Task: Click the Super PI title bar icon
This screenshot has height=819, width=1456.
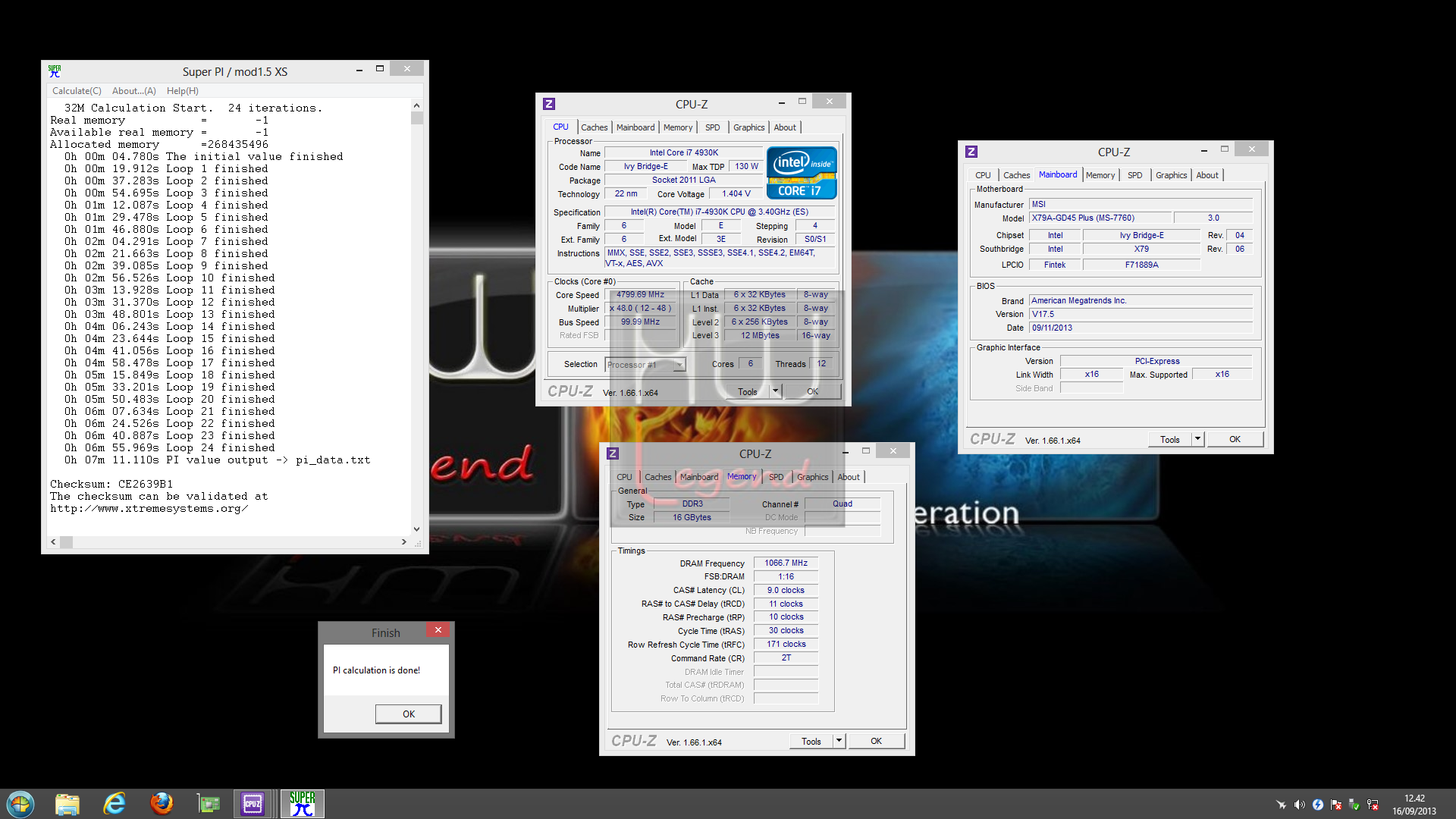Action: [55, 71]
